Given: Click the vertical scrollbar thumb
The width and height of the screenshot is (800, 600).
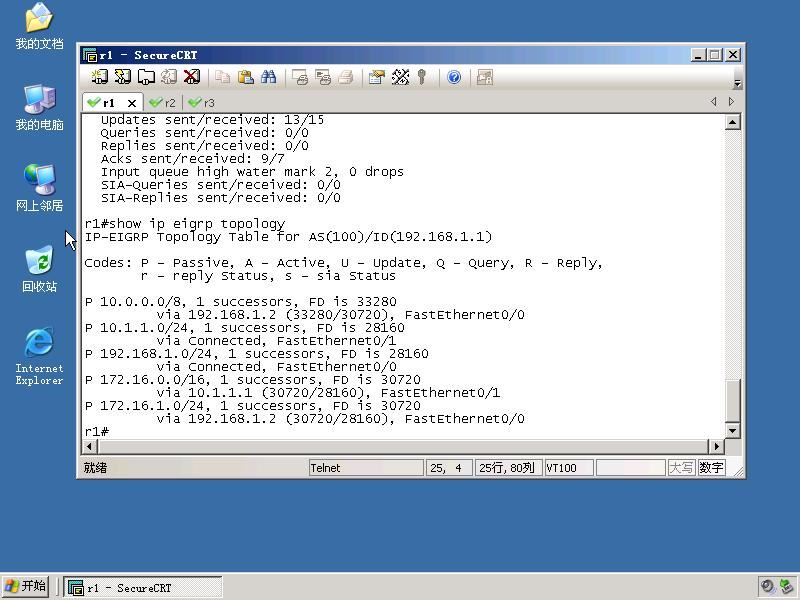Looking at the screenshot, I should (x=733, y=402).
